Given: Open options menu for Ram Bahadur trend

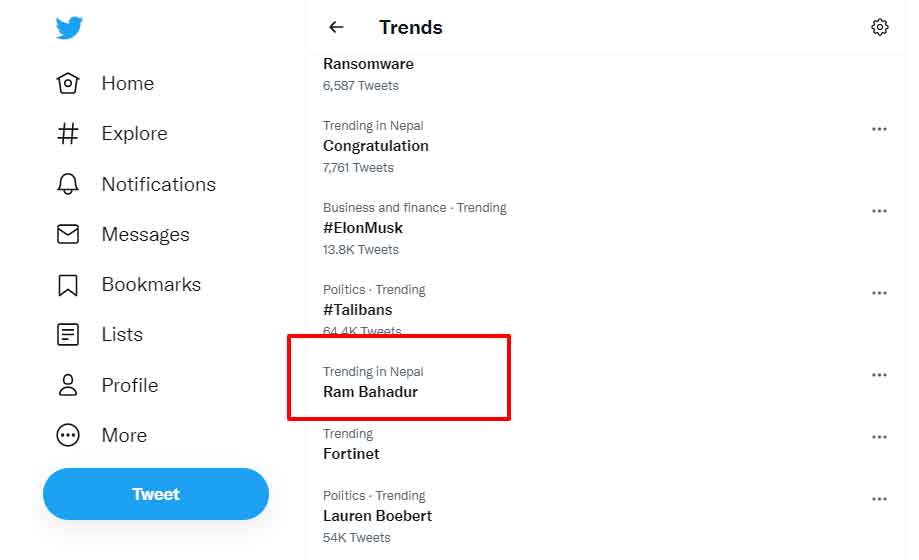Looking at the screenshot, I should pos(879,375).
